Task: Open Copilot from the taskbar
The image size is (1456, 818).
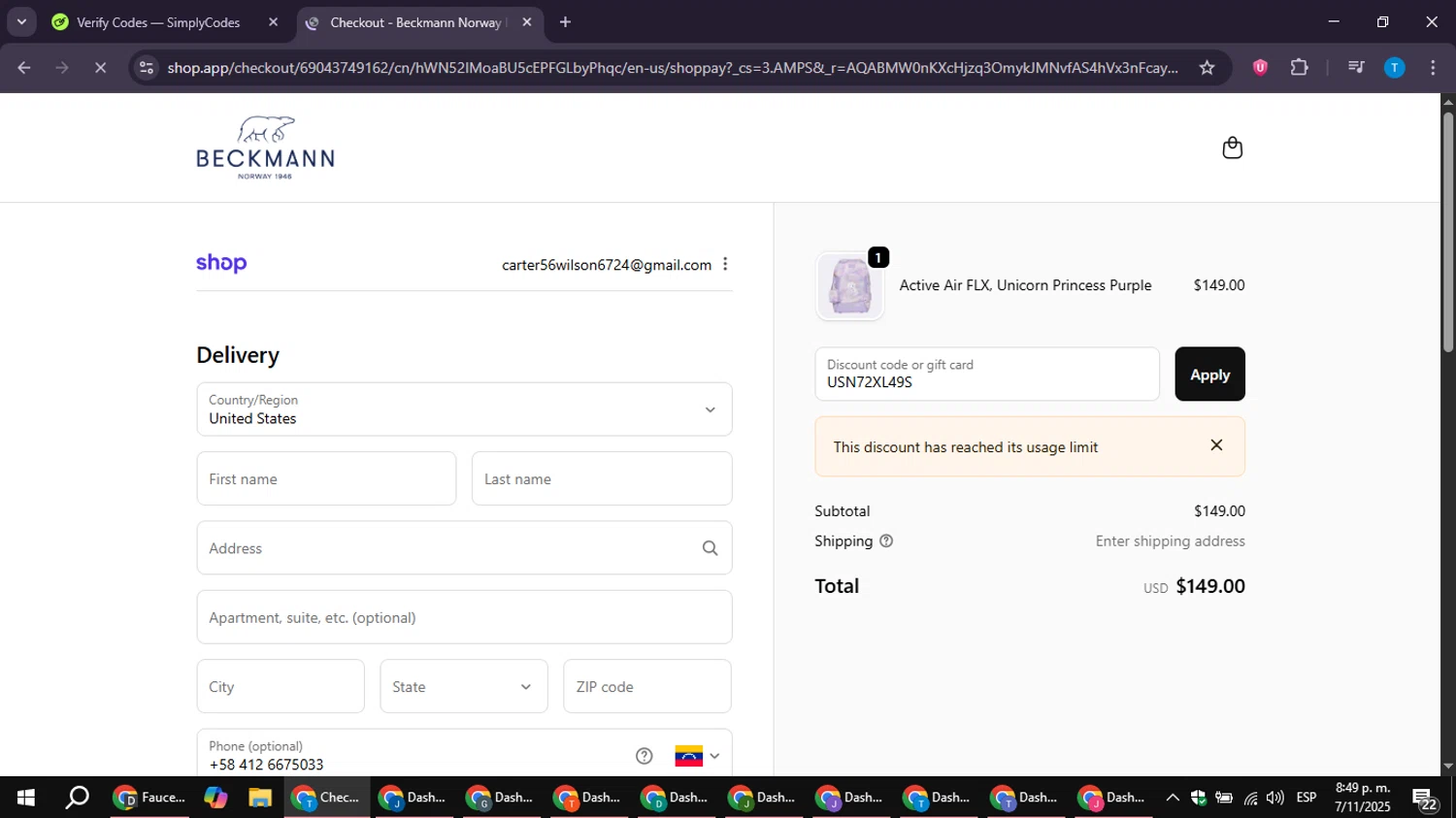Action: (215, 798)
